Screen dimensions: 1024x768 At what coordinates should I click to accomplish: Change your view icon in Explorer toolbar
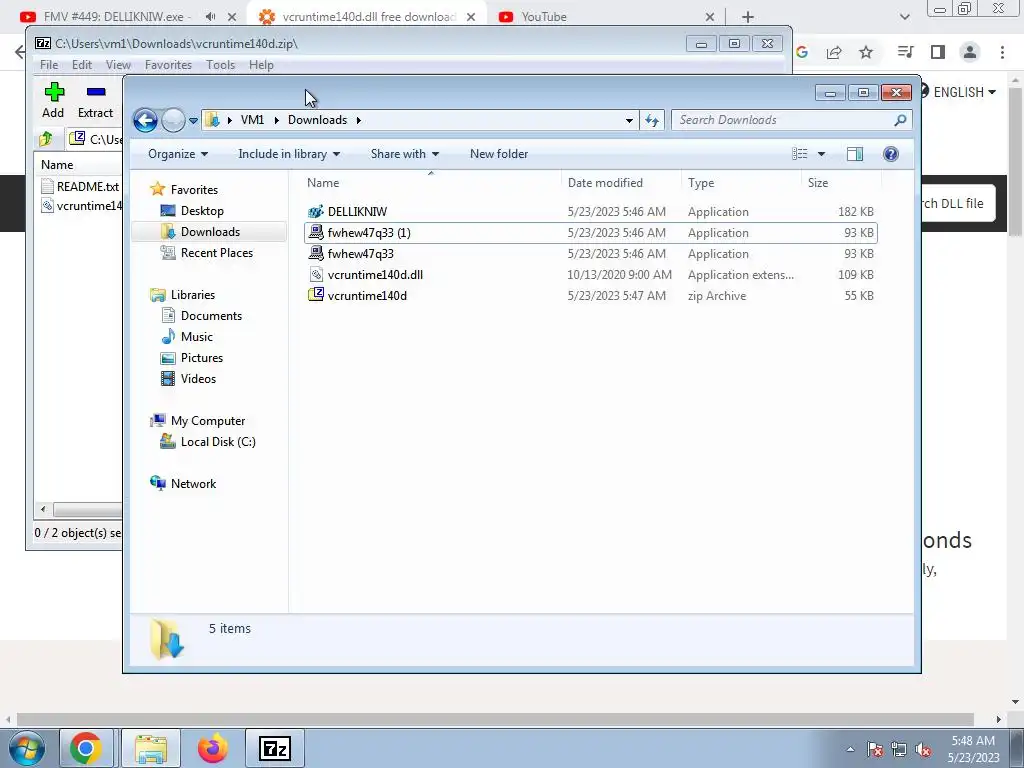[800, 154]
